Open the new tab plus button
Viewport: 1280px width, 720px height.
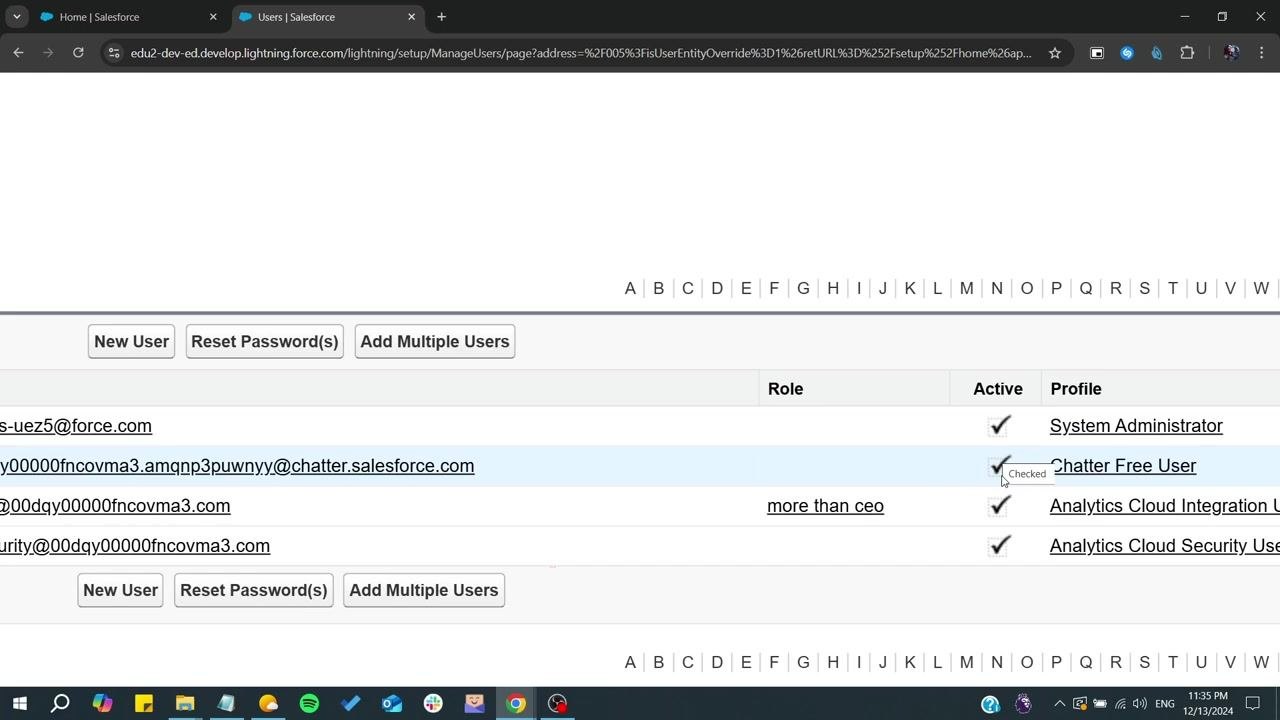441,17
